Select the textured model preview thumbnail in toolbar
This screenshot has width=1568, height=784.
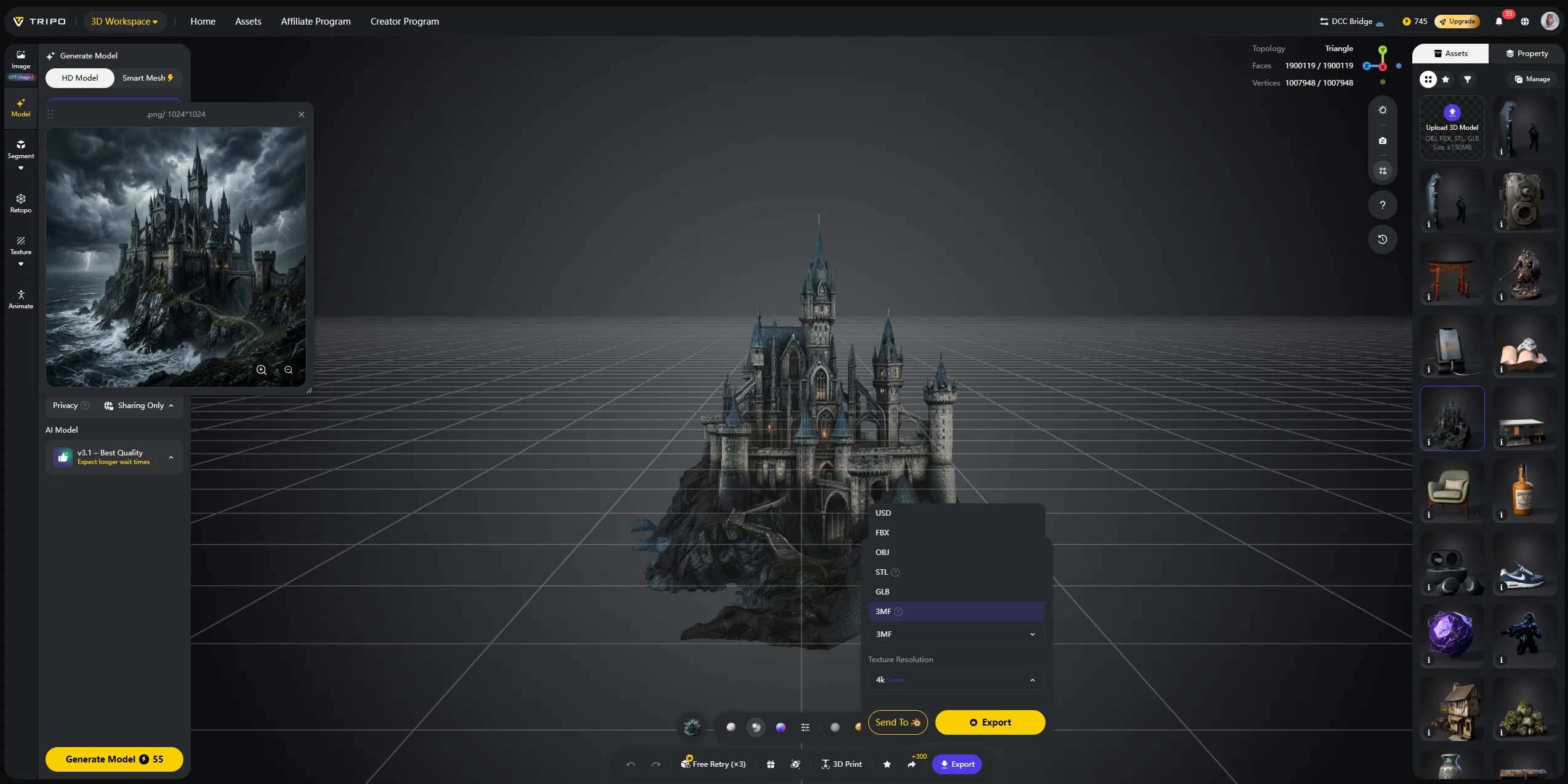tap(692, 727)
